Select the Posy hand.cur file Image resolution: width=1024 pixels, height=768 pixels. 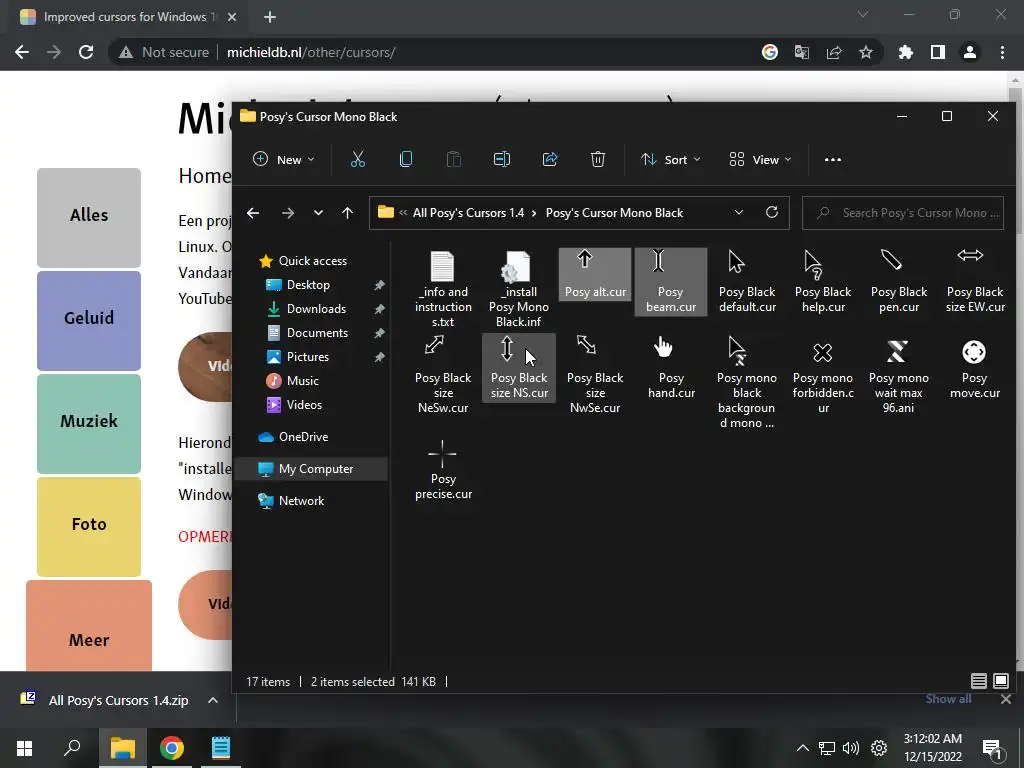click(671, 368)
